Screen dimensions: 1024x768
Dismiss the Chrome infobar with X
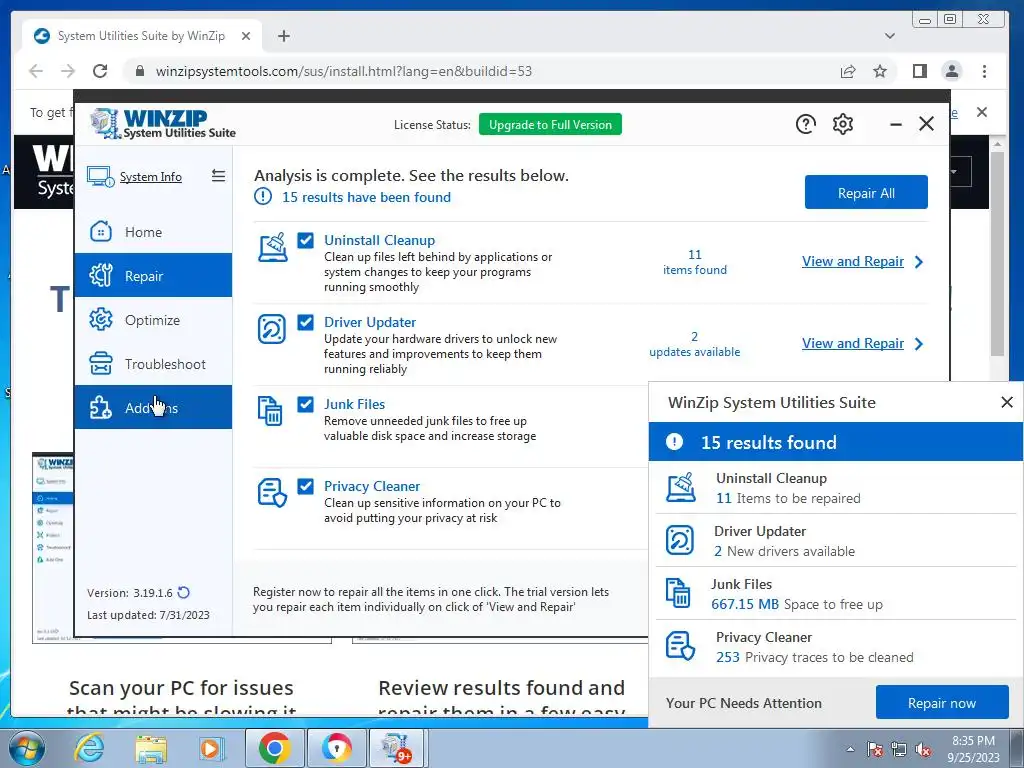pos(982,112)
